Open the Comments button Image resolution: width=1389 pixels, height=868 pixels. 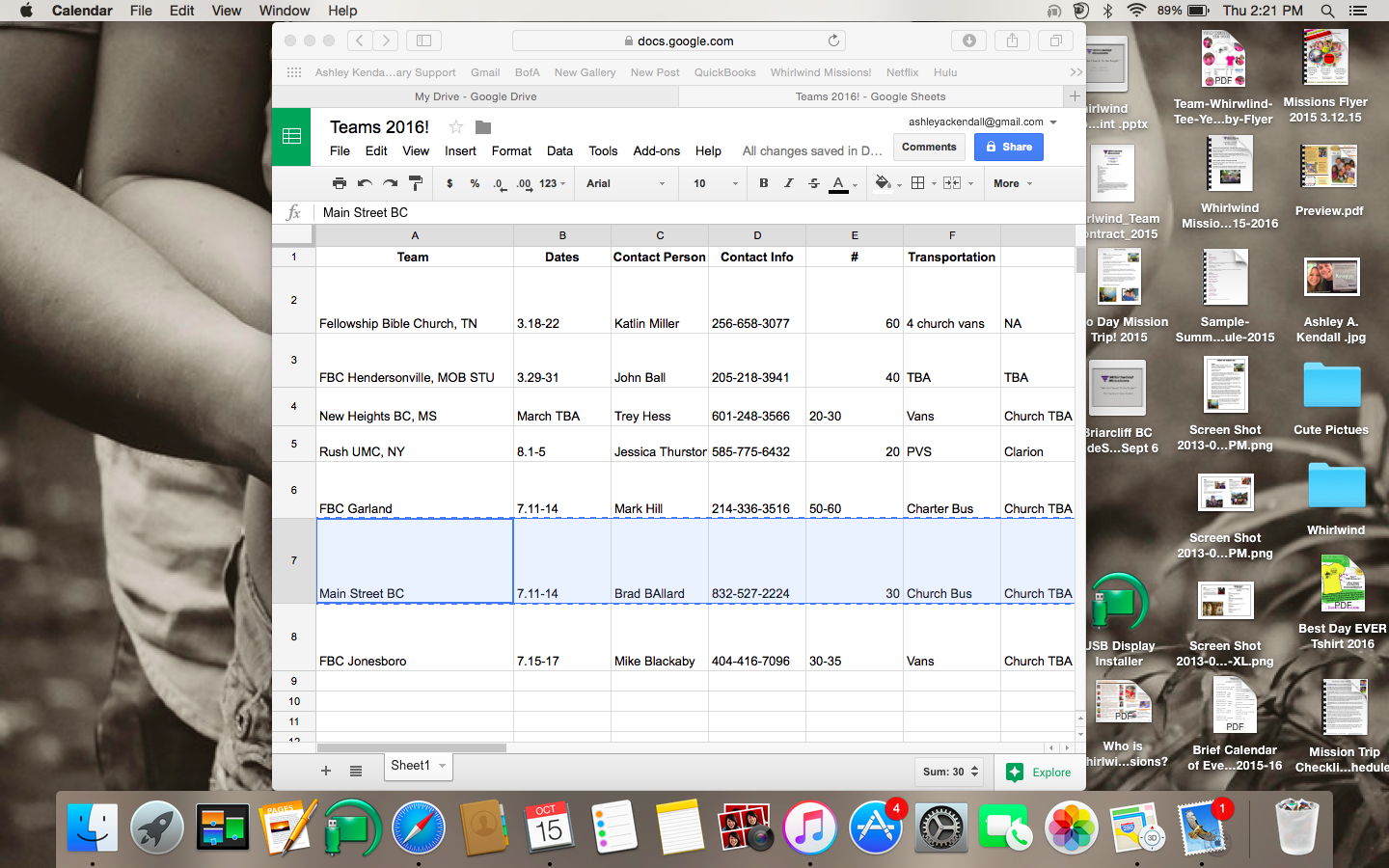click(x=929, y=147)
